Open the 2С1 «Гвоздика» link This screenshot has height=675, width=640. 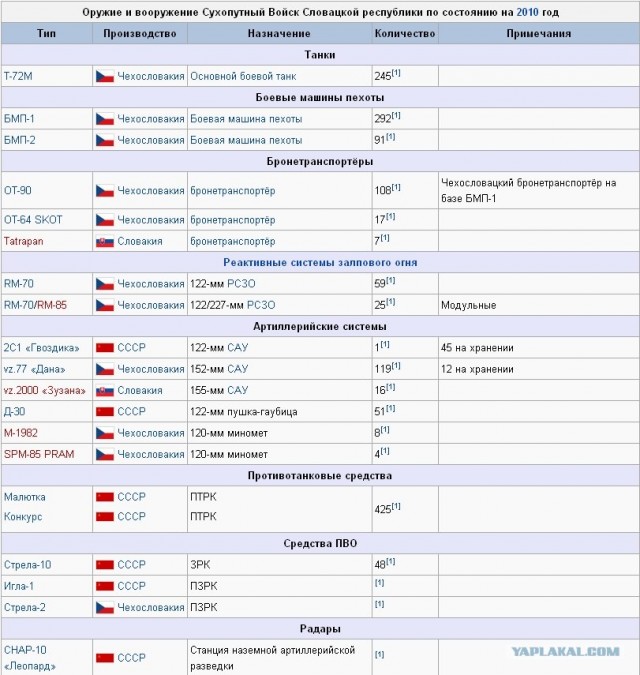[x=42, y=348]
